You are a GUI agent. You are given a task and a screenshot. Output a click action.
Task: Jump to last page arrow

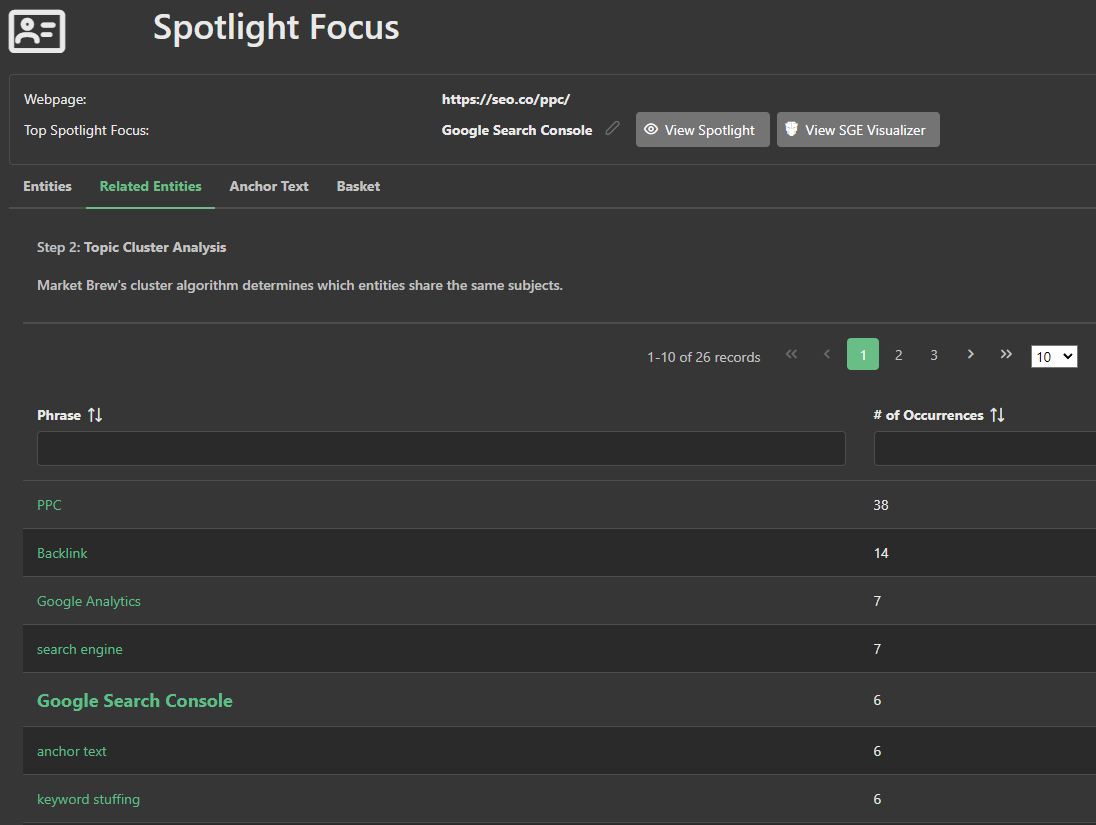tap(1006, 355)
